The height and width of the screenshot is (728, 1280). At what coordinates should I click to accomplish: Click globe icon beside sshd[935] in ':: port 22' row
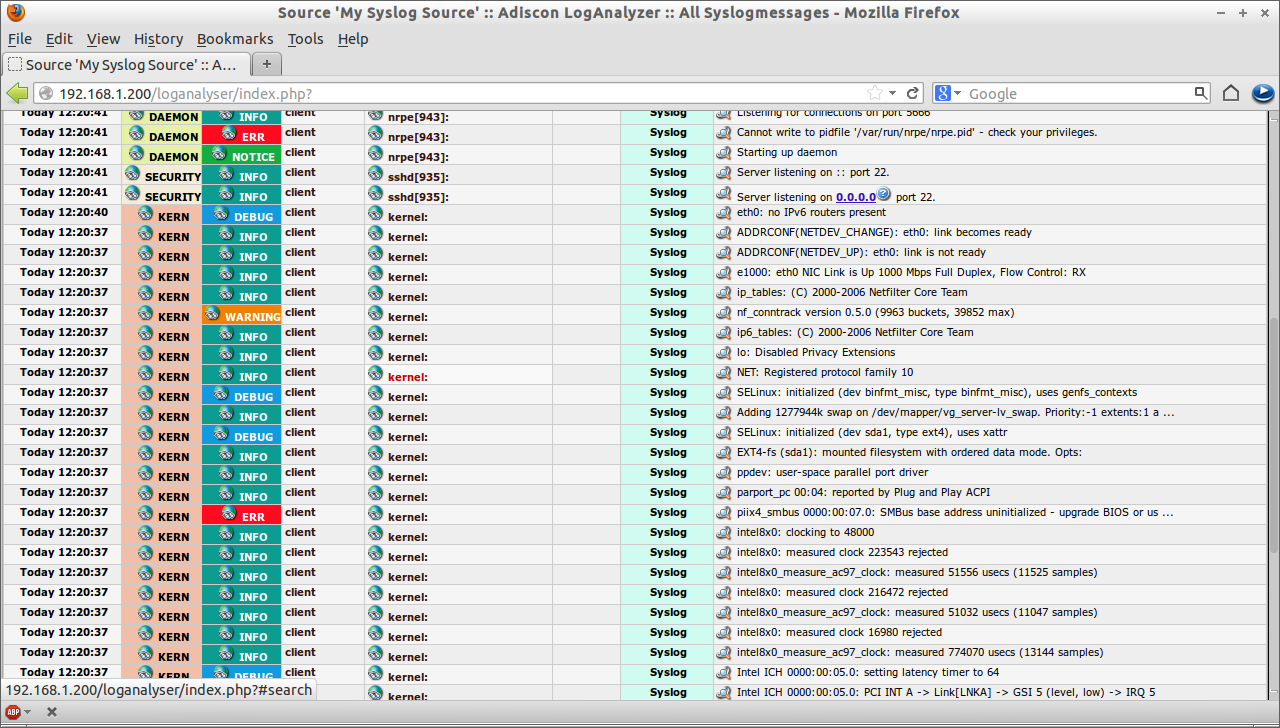click(x=375, y=173)
